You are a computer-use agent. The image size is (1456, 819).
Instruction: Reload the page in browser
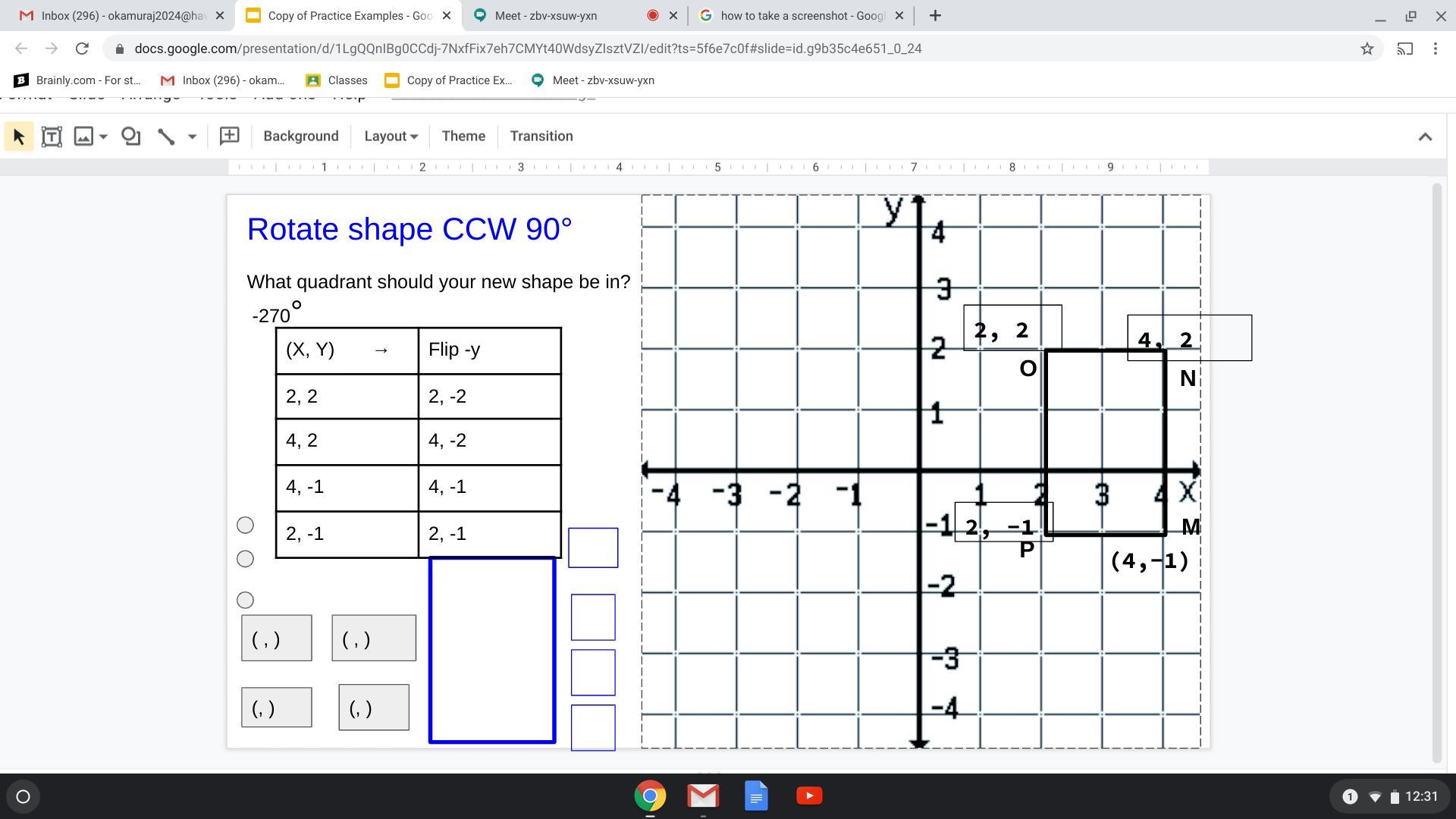[82, 49]
